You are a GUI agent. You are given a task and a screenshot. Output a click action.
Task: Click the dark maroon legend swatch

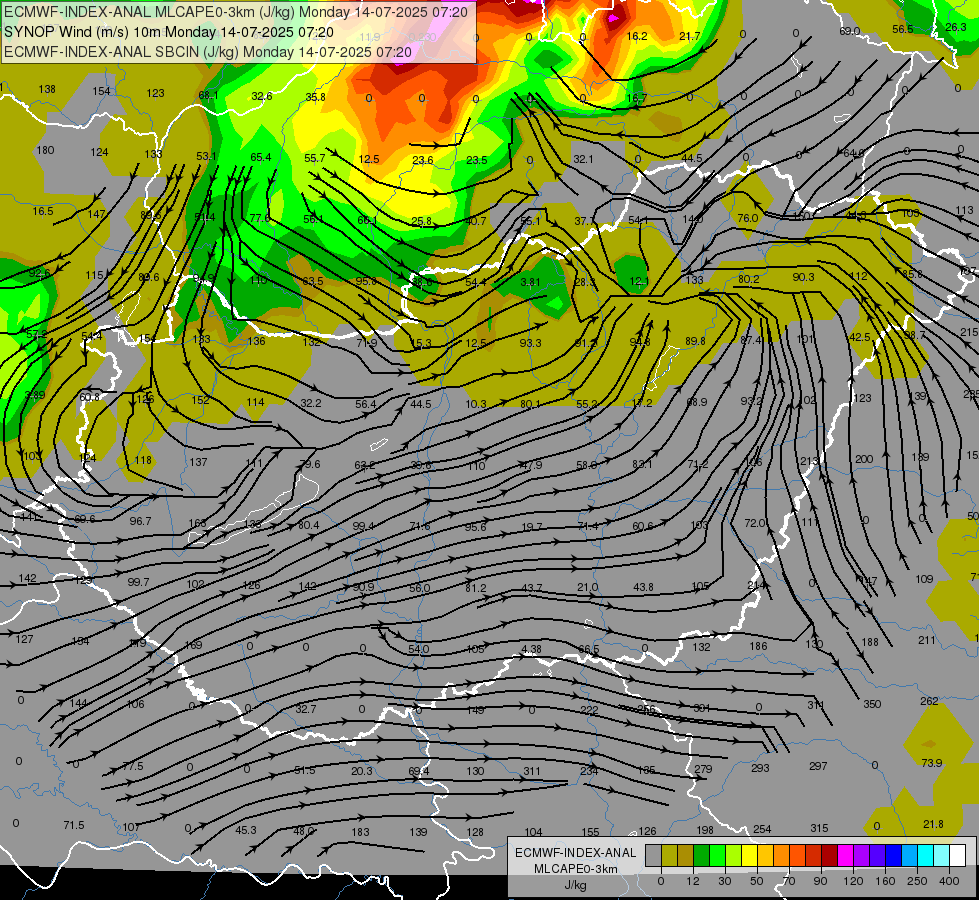830,856
